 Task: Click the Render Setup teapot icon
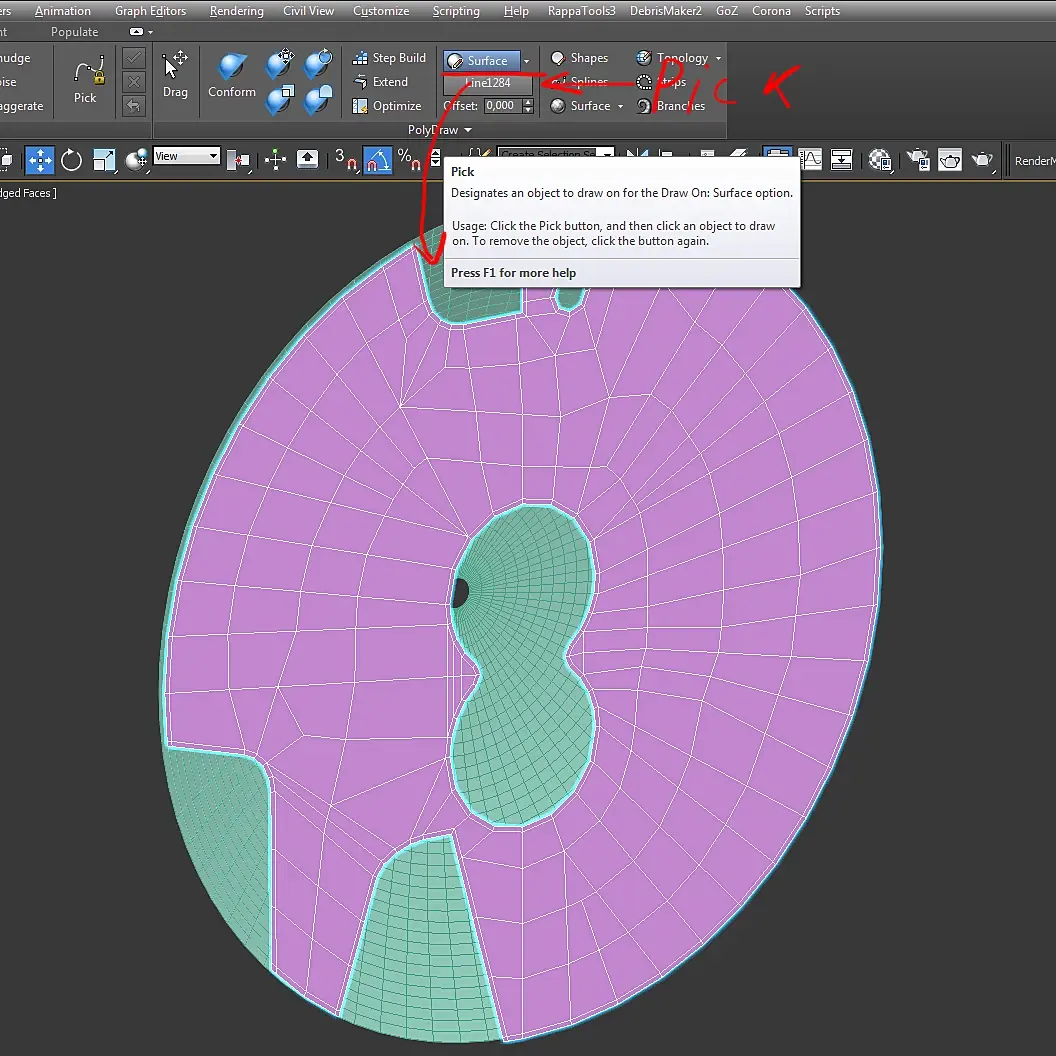point(918,160)
